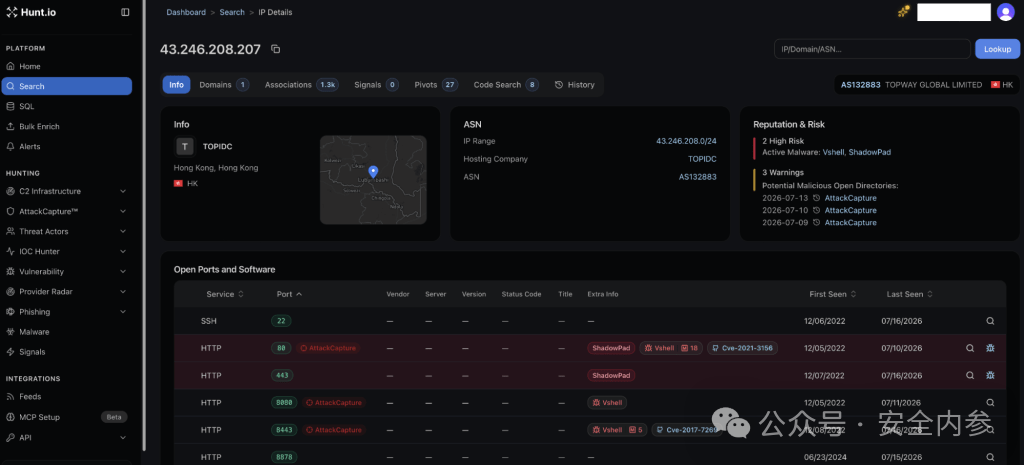
Task: Open ShadowPad link in Reputation card
Action: [x=869, y=152]
